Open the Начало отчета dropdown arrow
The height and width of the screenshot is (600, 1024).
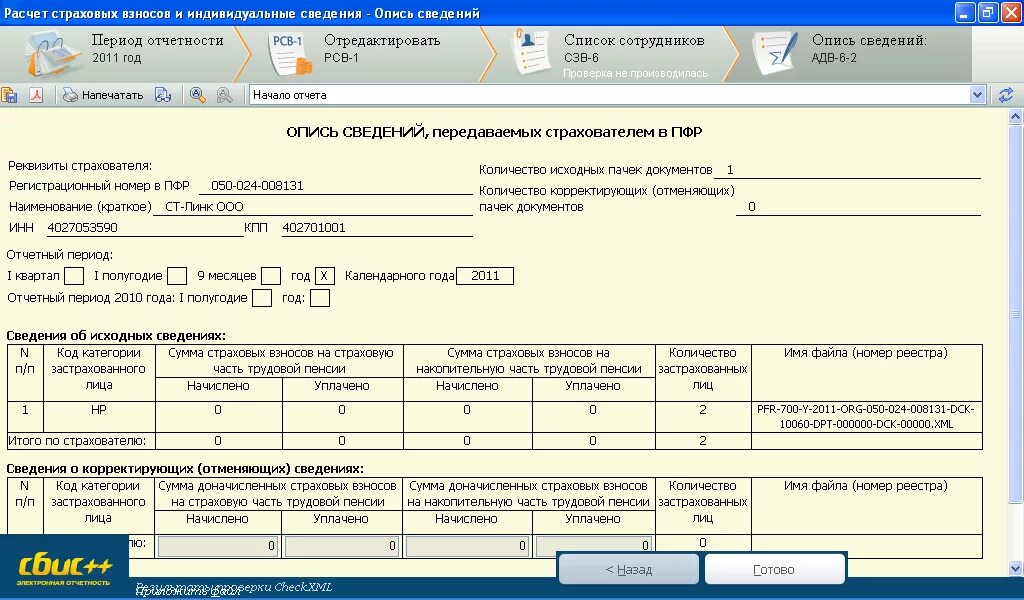pyautogui.click(x=976, y=95)
